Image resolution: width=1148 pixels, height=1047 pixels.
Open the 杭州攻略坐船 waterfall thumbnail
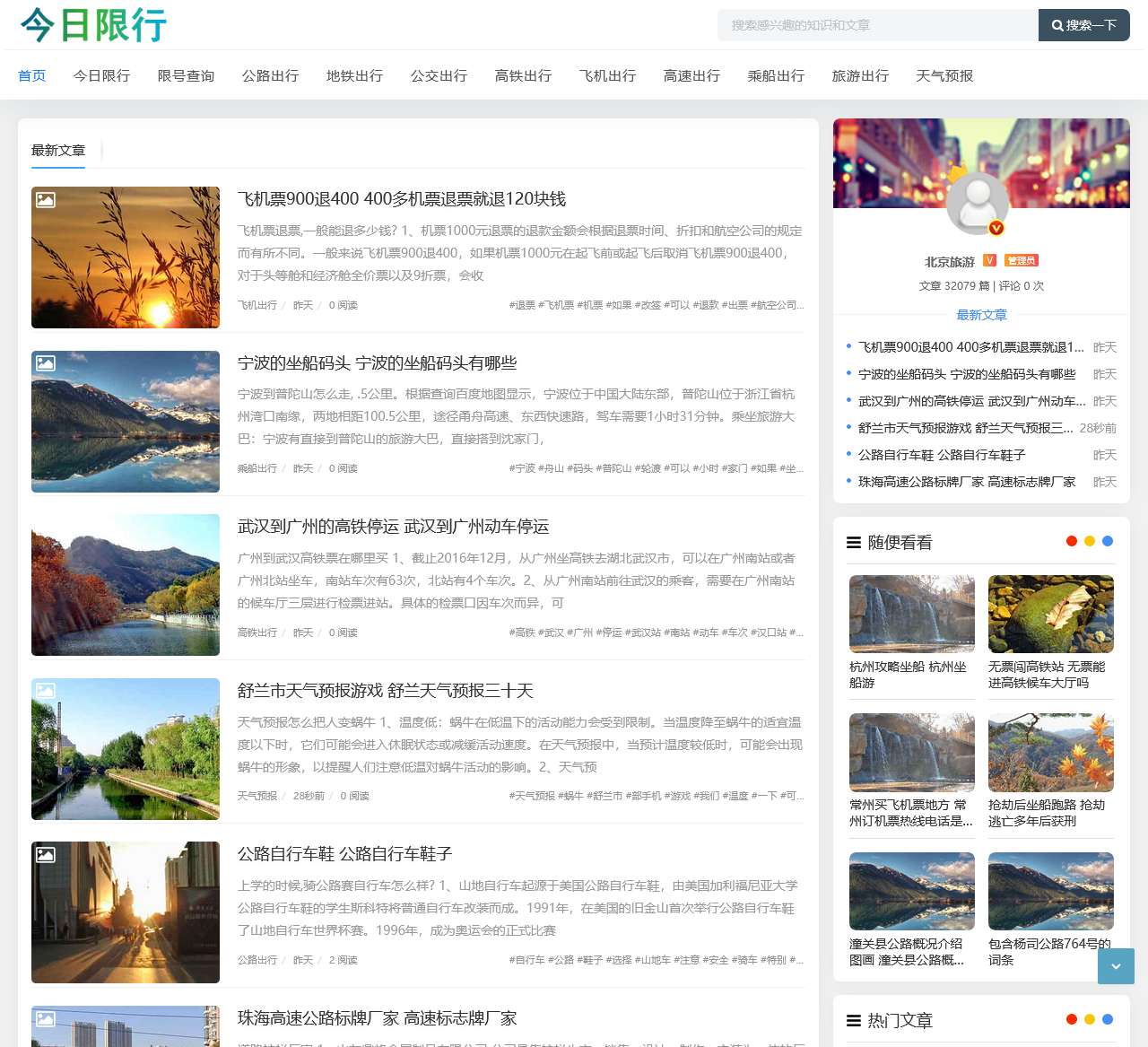pos(911,614)
